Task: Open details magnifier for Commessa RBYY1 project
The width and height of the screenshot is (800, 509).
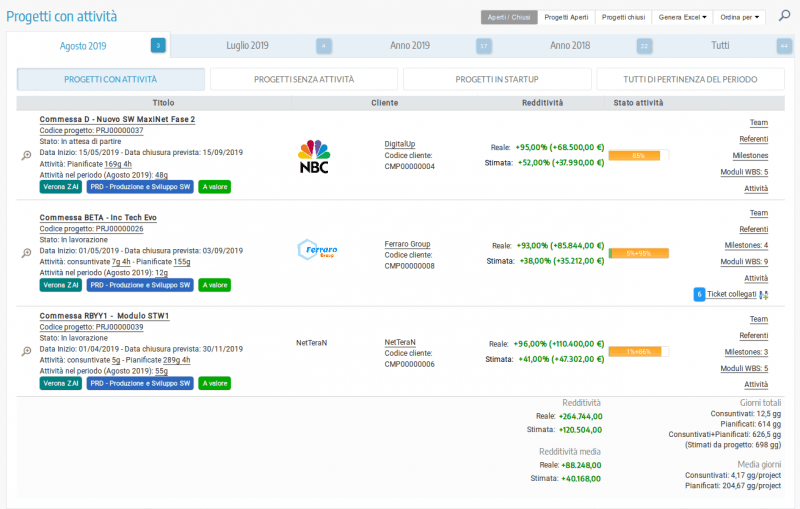Action: 26,351
